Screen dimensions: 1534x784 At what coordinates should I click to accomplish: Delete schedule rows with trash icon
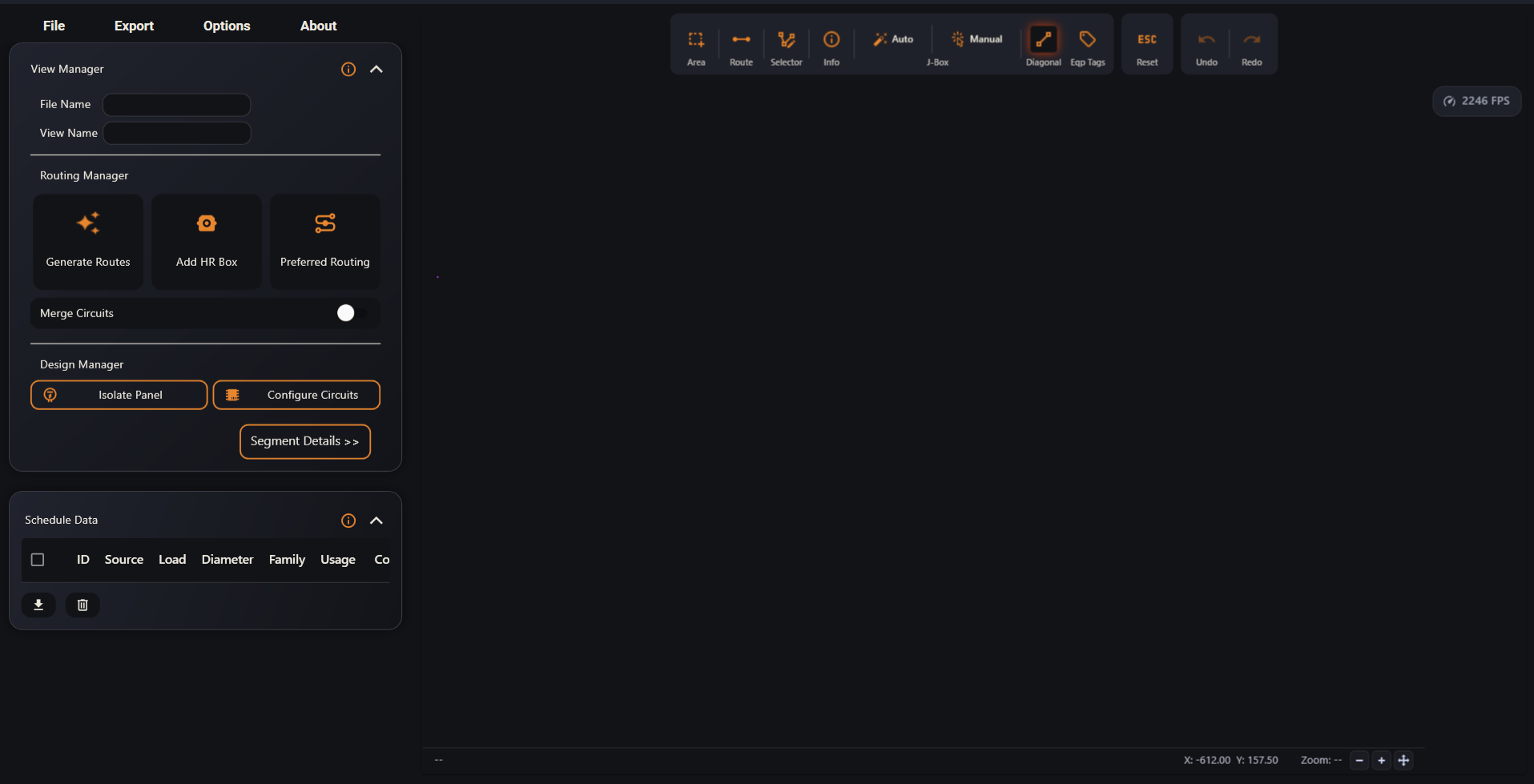[83, 605]
